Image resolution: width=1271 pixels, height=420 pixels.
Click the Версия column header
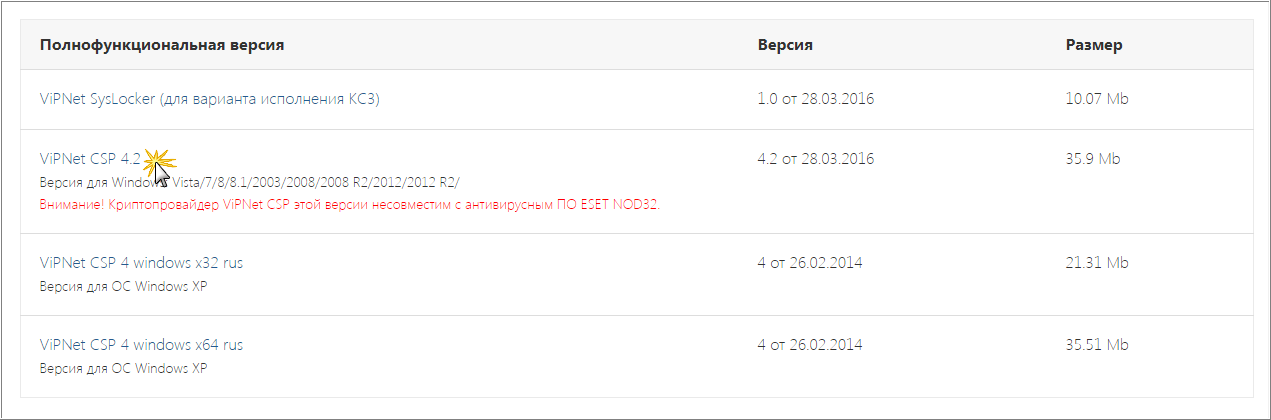[x=785, y=45]
